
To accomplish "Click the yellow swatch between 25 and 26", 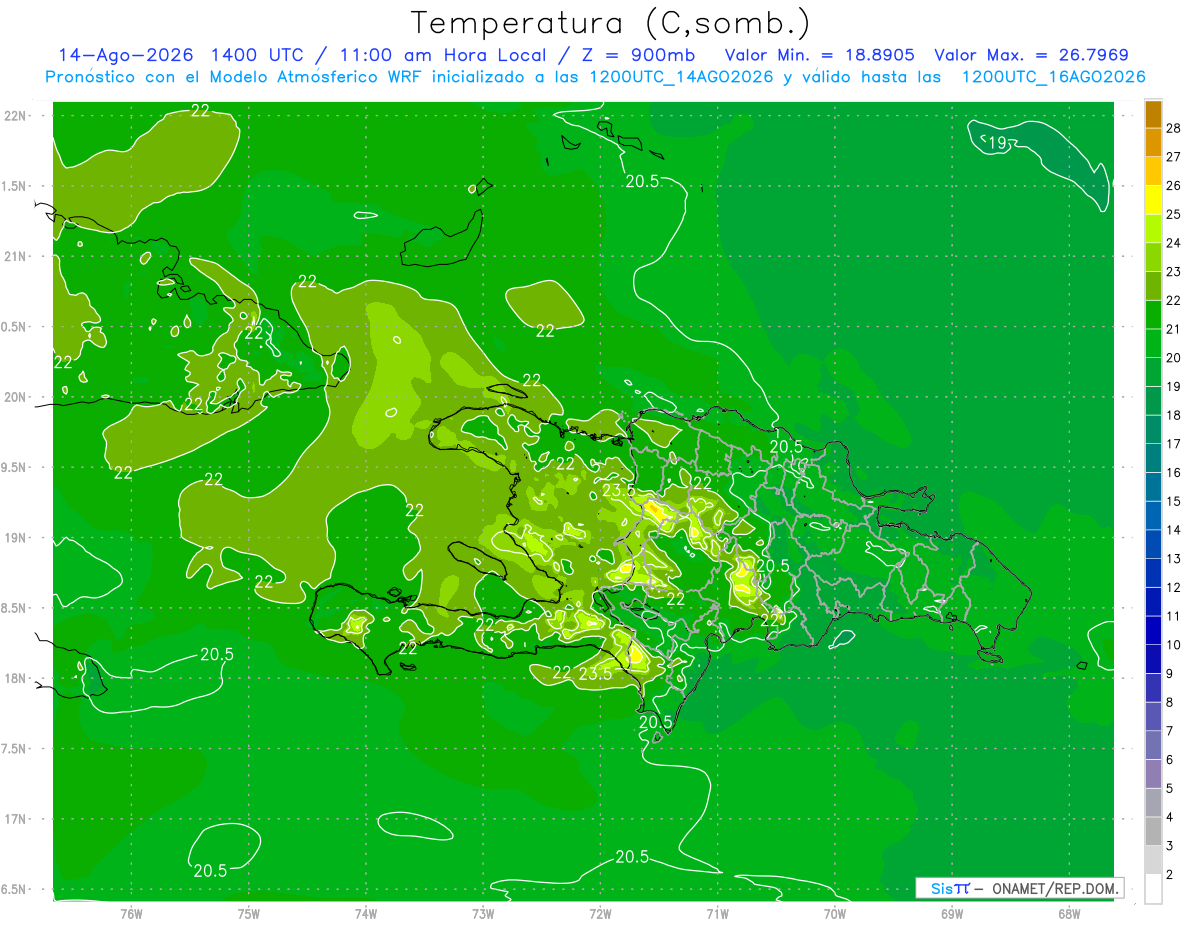I will (1153, 200).
